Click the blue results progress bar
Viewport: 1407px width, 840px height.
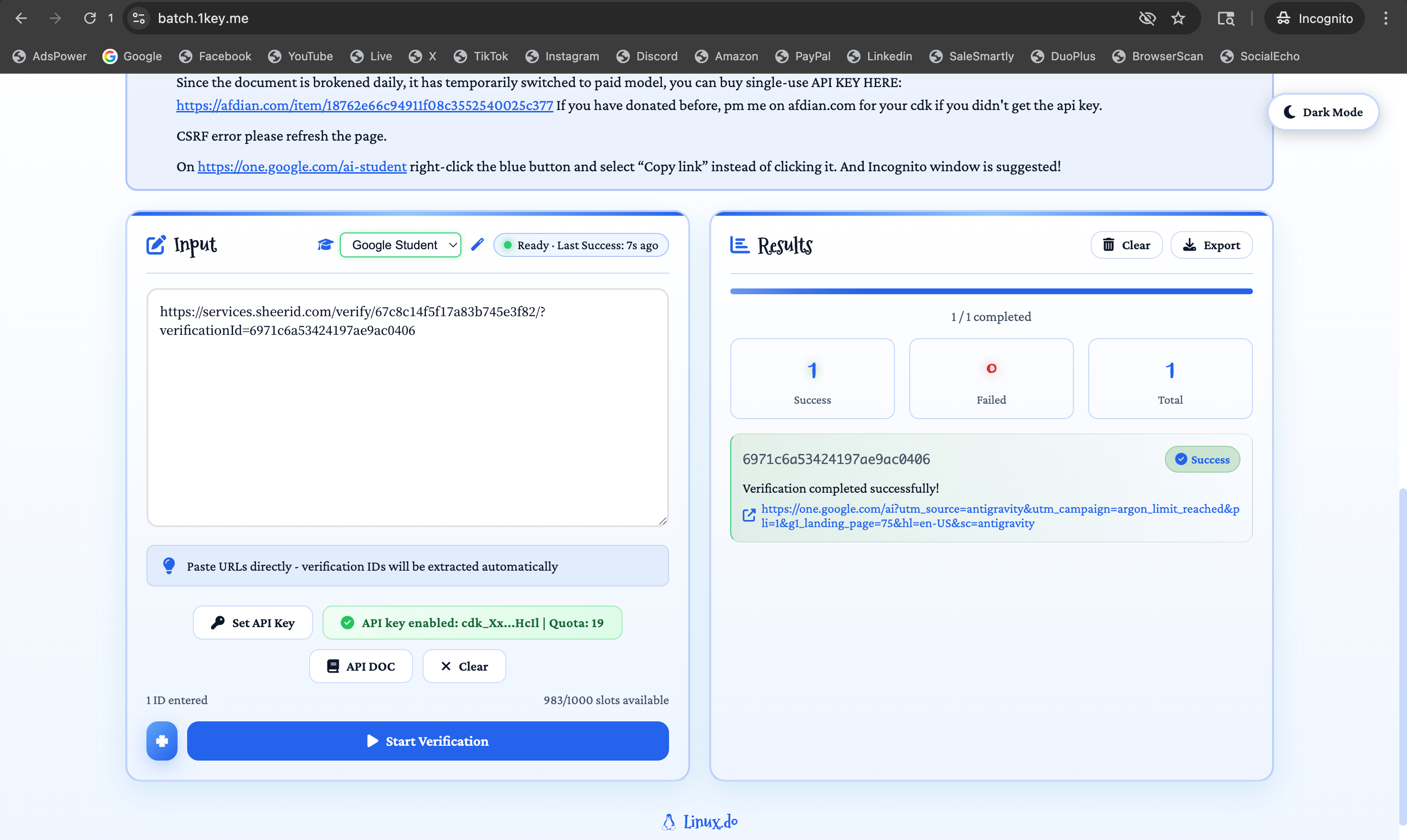tap(991, 291)
